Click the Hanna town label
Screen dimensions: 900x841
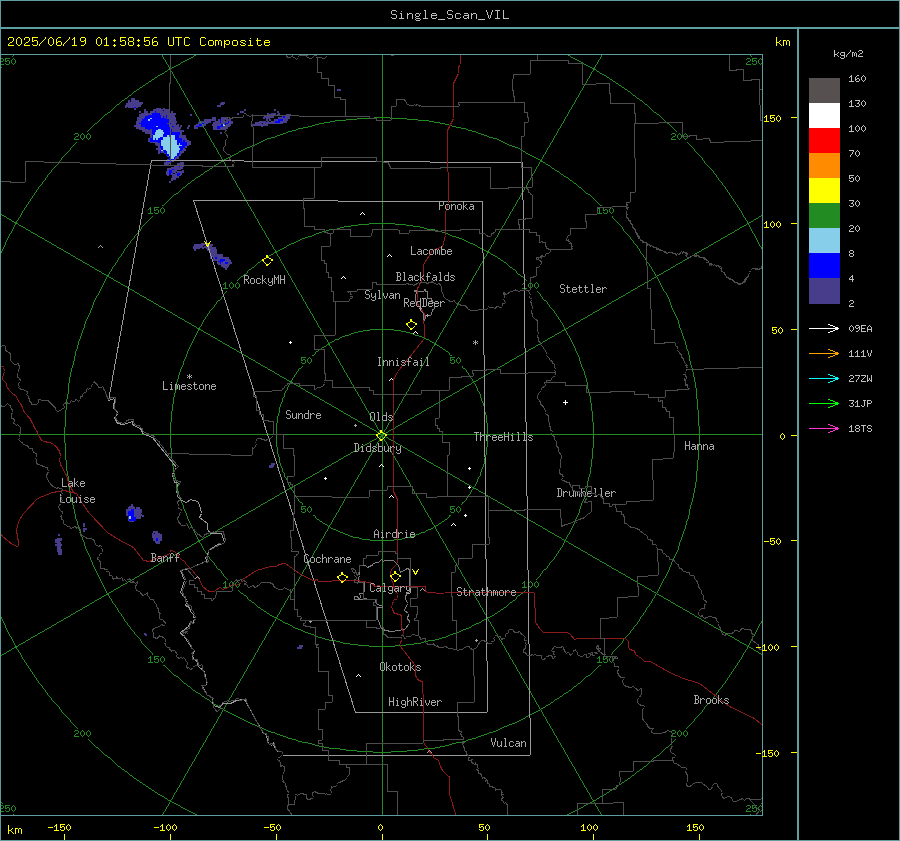tap(699, 446)
